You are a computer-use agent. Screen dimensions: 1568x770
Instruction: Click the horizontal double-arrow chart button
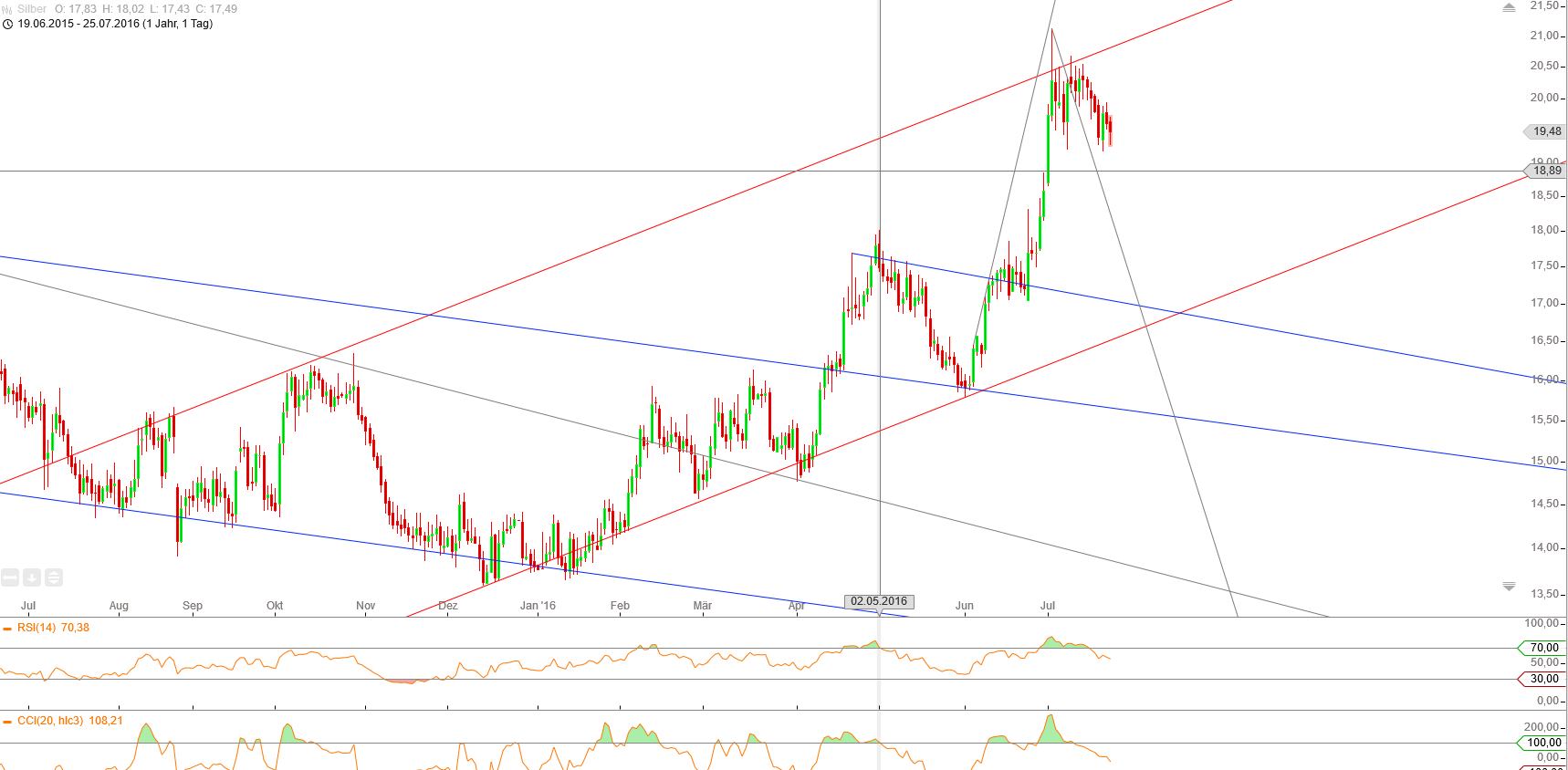(10, 577)
